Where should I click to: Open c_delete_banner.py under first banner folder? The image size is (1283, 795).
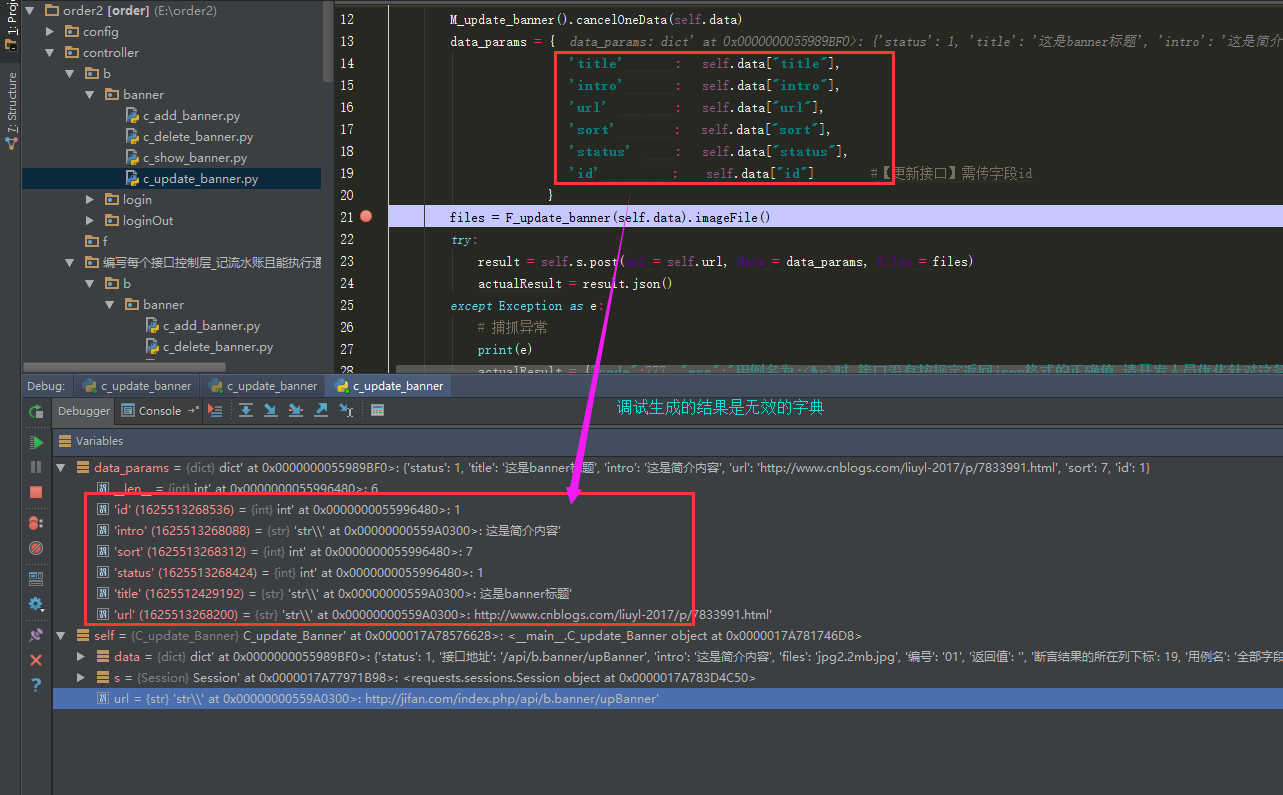(189, 137)
